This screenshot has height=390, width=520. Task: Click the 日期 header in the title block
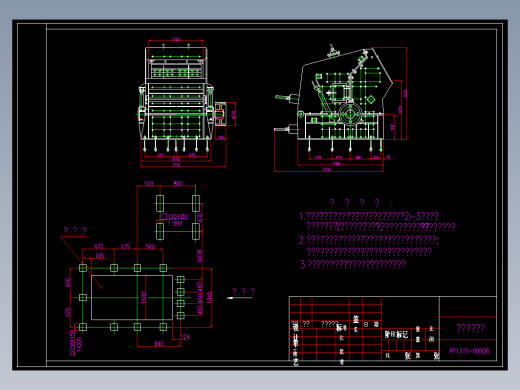tap(371, 324)
